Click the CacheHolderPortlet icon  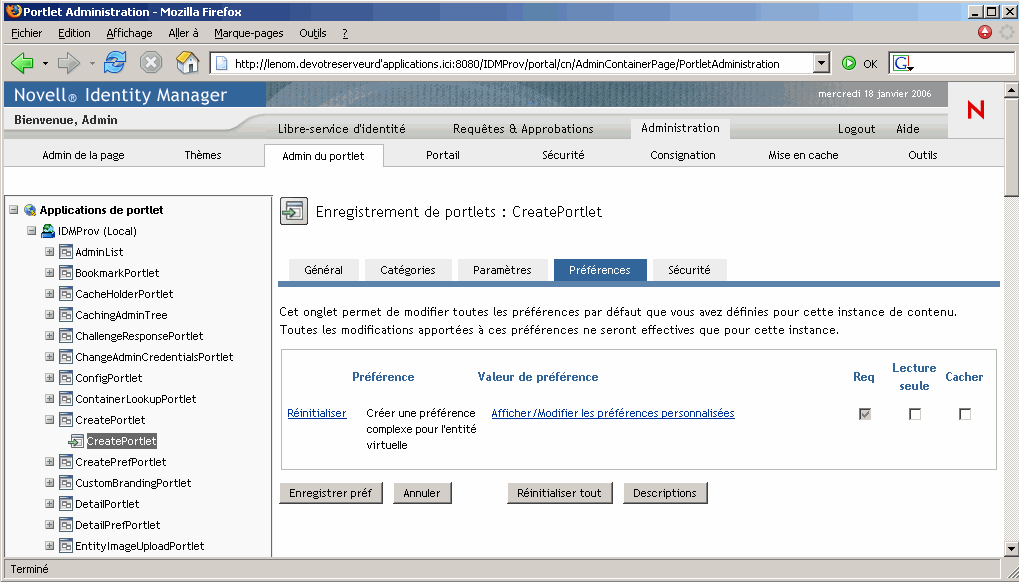(x=66, y=294)
